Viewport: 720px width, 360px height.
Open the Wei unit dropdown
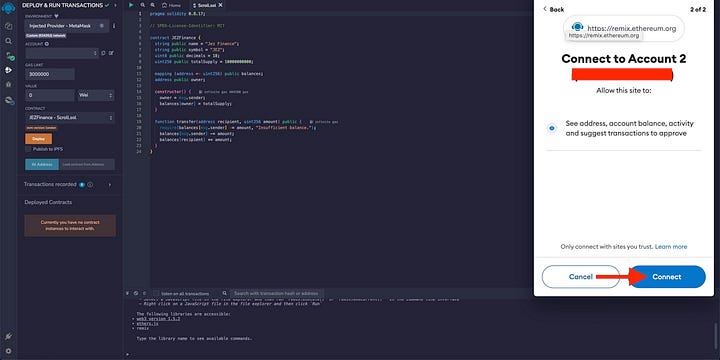pos(96,95)
